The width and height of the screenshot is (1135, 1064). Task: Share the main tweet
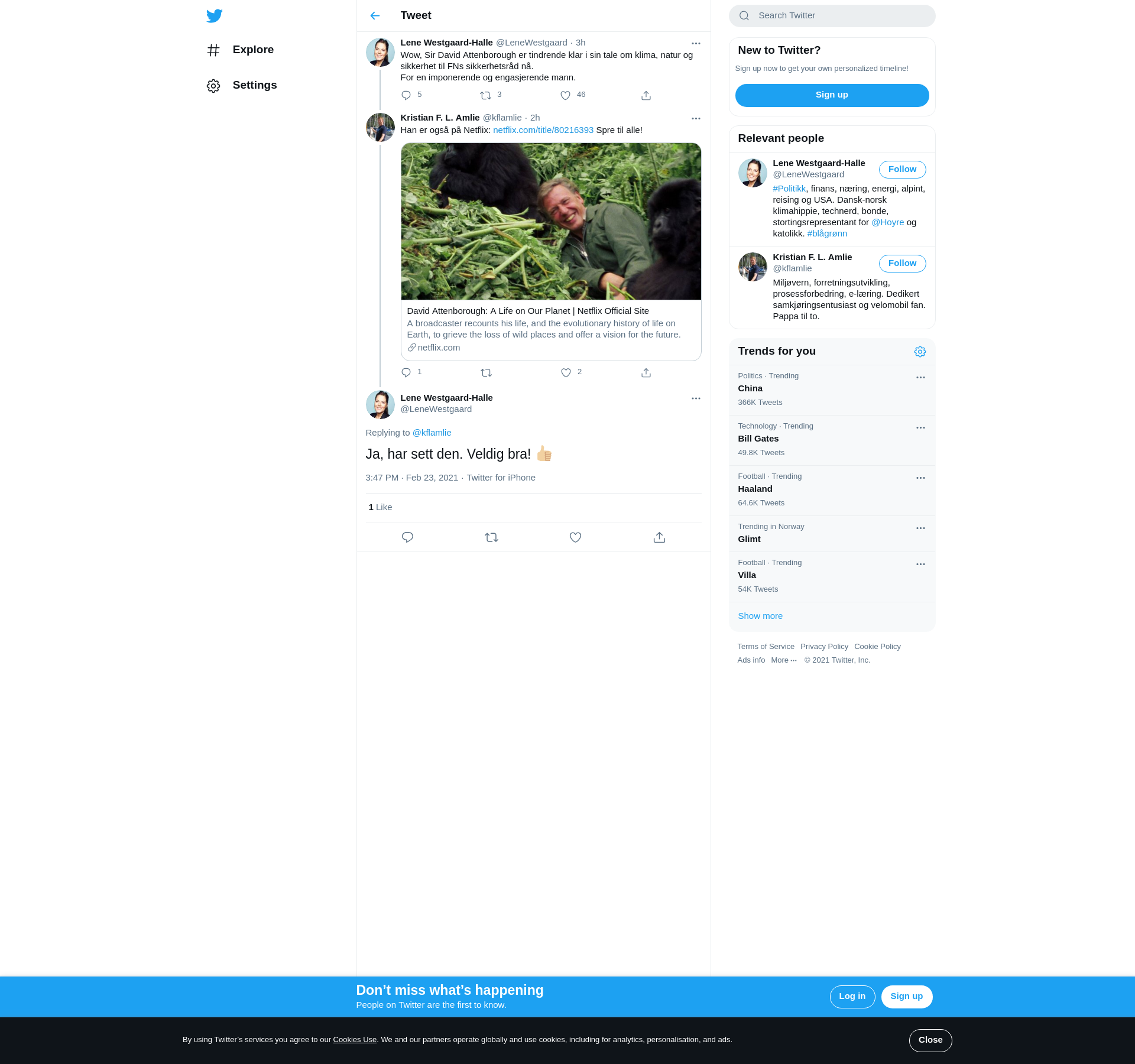(659, 537)
